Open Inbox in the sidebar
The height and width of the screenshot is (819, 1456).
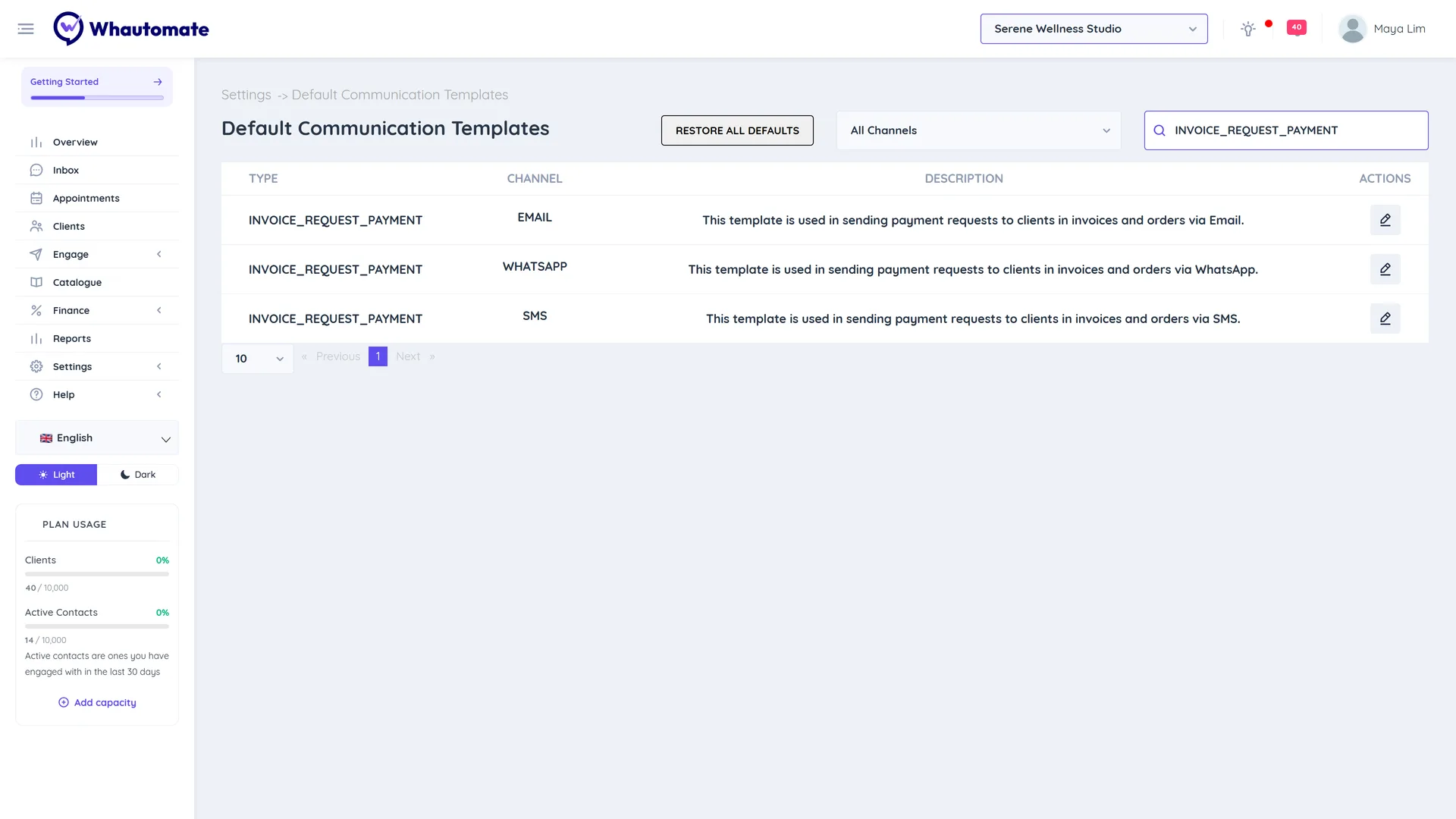97,170
